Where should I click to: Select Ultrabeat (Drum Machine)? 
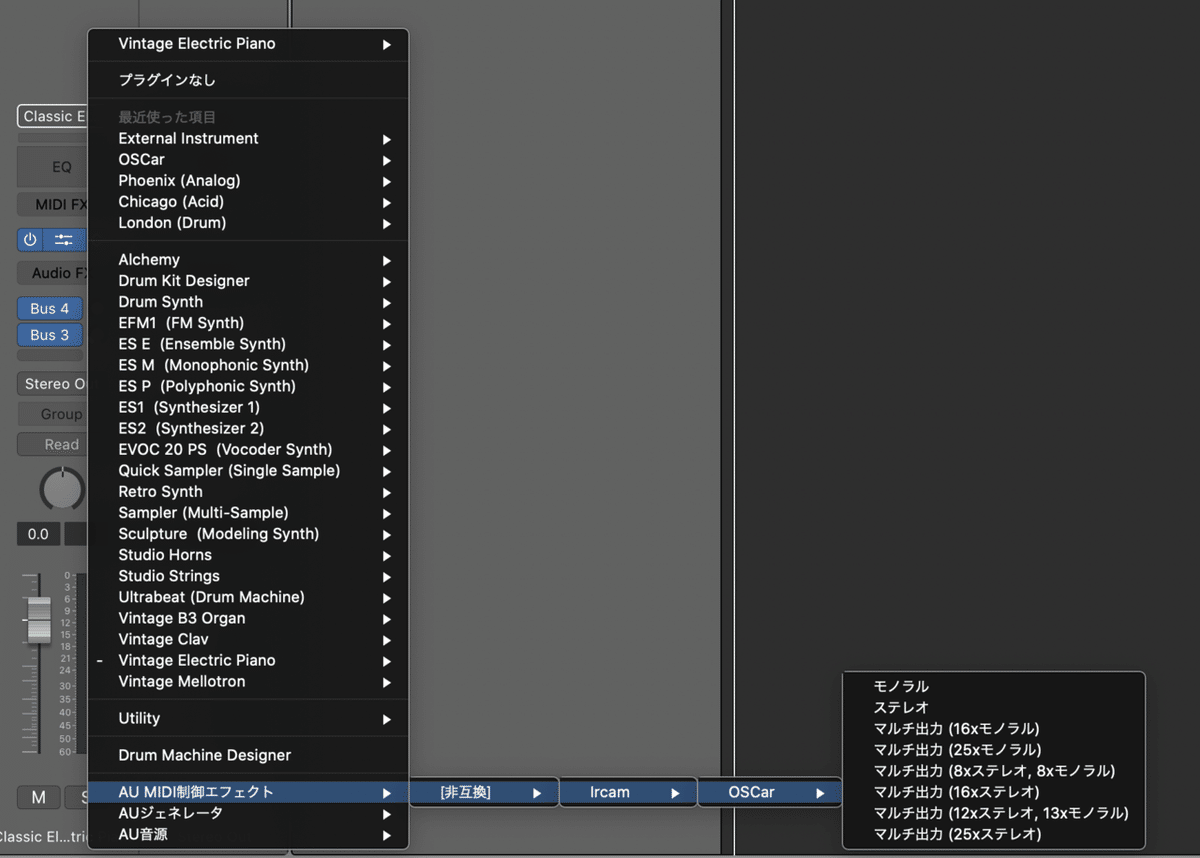coord(248,597)
